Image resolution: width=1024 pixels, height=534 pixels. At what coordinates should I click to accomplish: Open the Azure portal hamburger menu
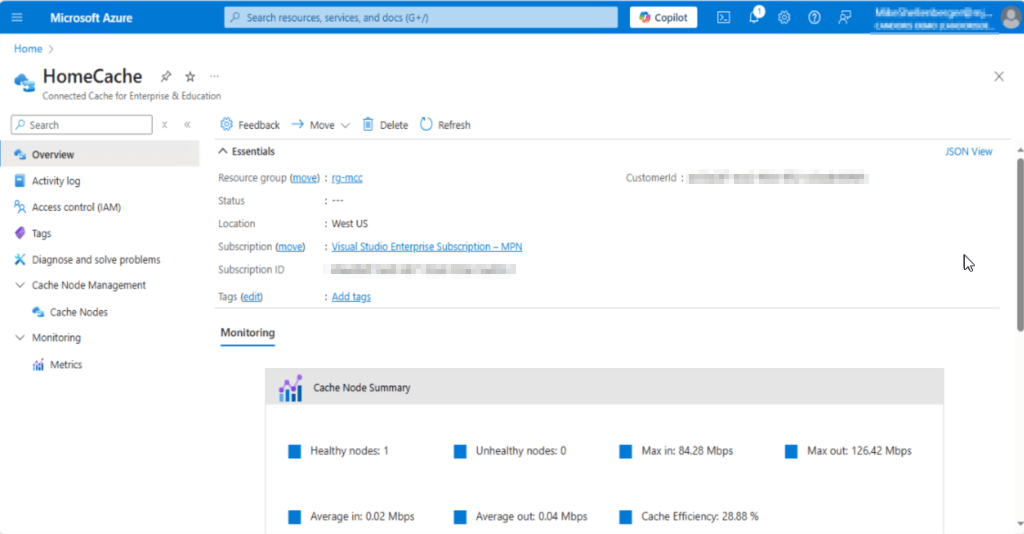click(x=17, y=17)
